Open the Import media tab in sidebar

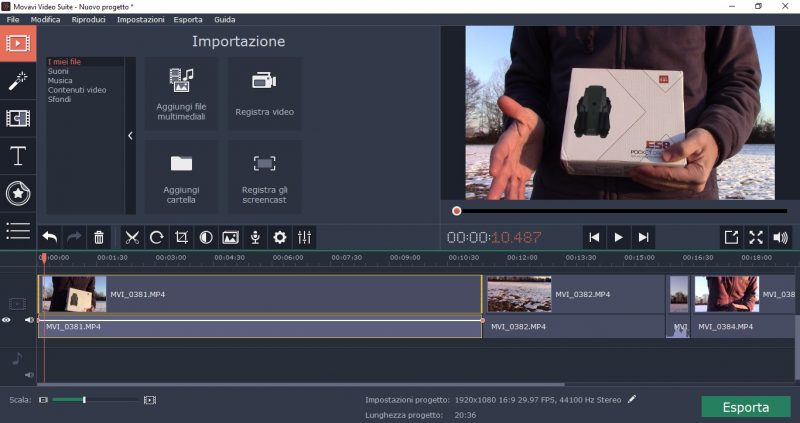pyautogui.click(x=18, y=43)
